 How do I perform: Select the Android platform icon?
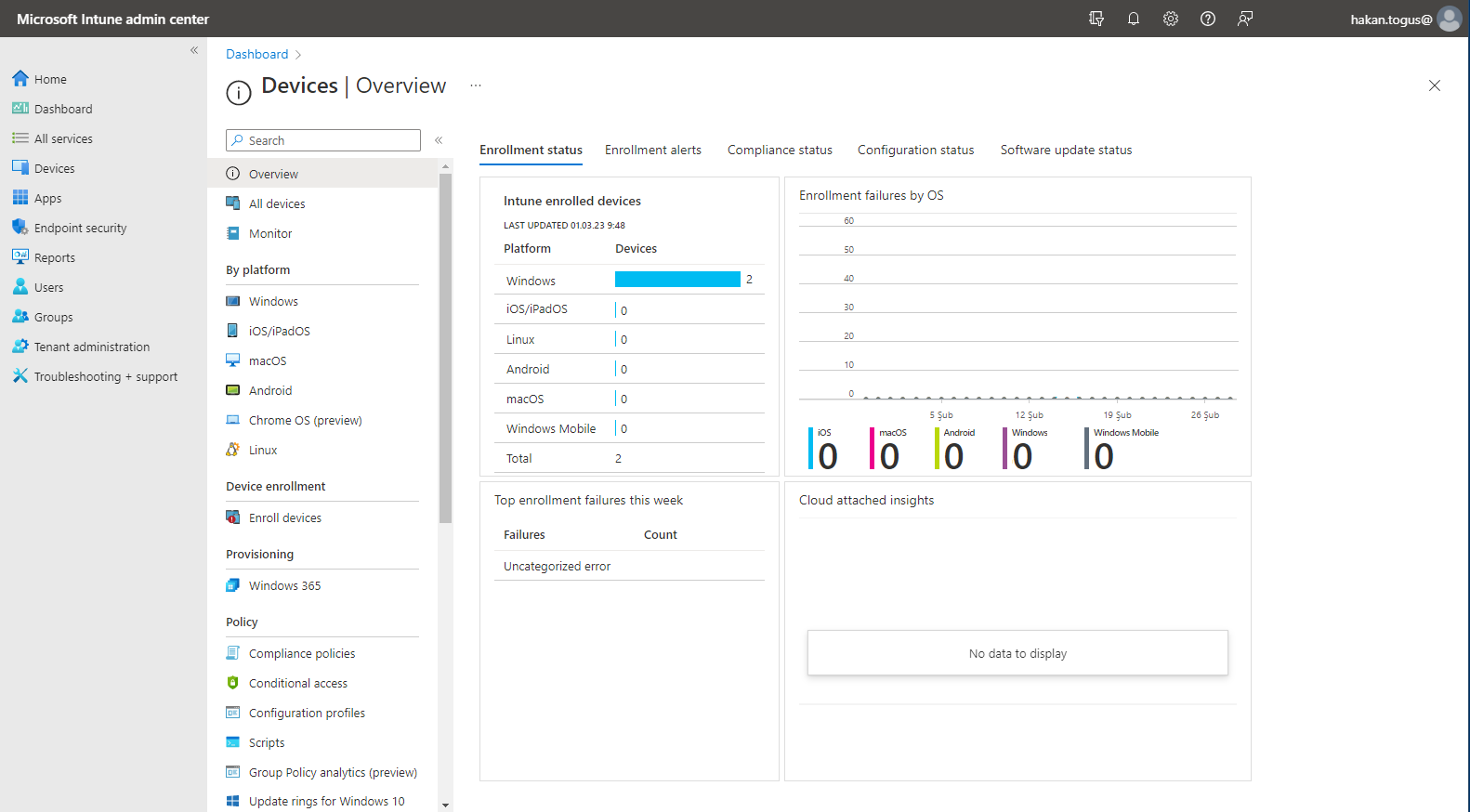pos(233,390)
